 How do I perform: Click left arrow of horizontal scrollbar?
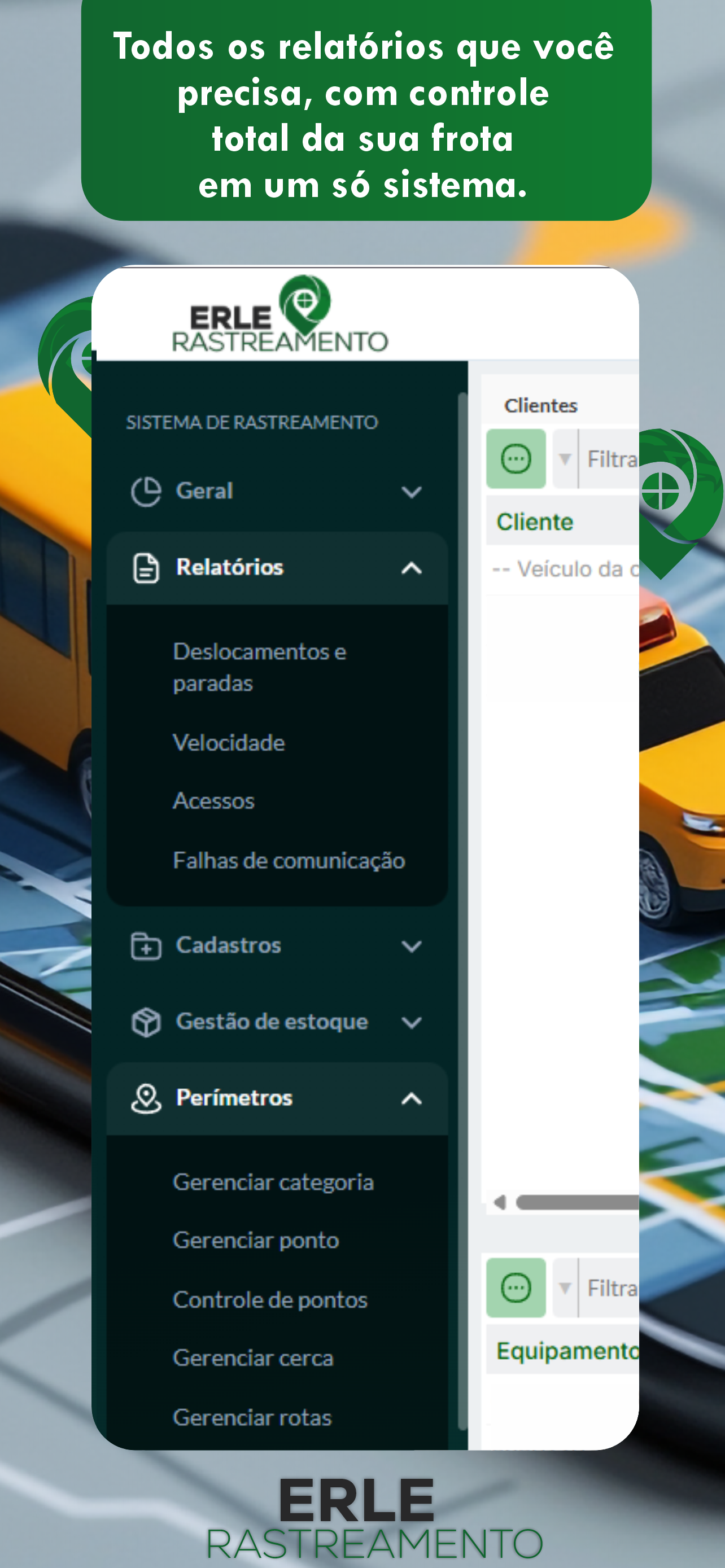point(500,1202)
